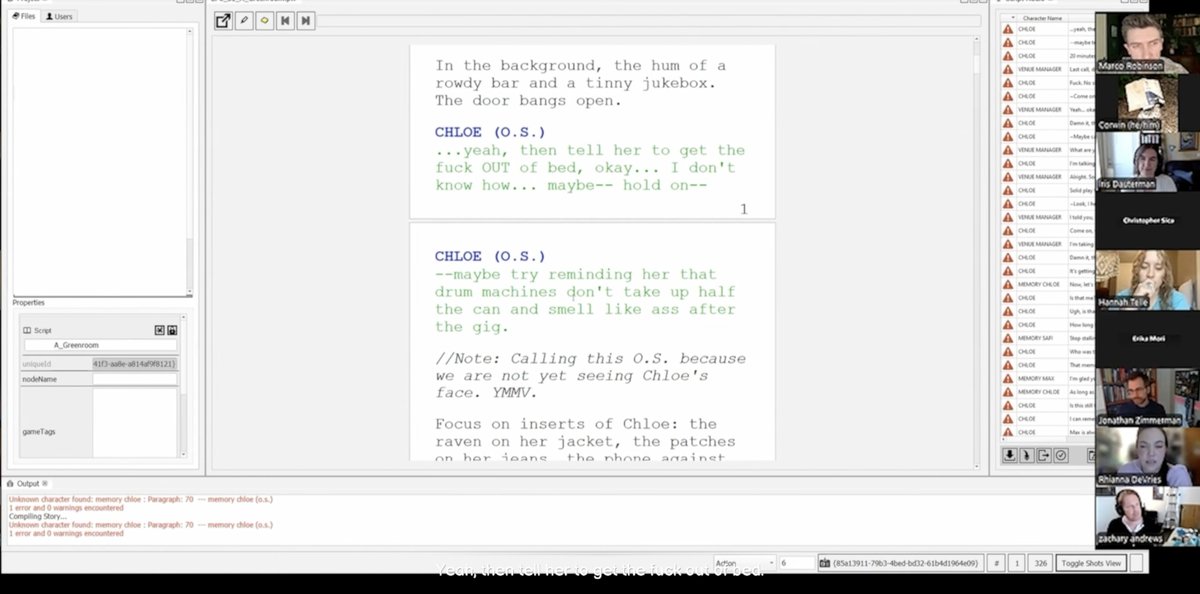Click the second CHLOE (O.S.) character heading

click(490, 256)
